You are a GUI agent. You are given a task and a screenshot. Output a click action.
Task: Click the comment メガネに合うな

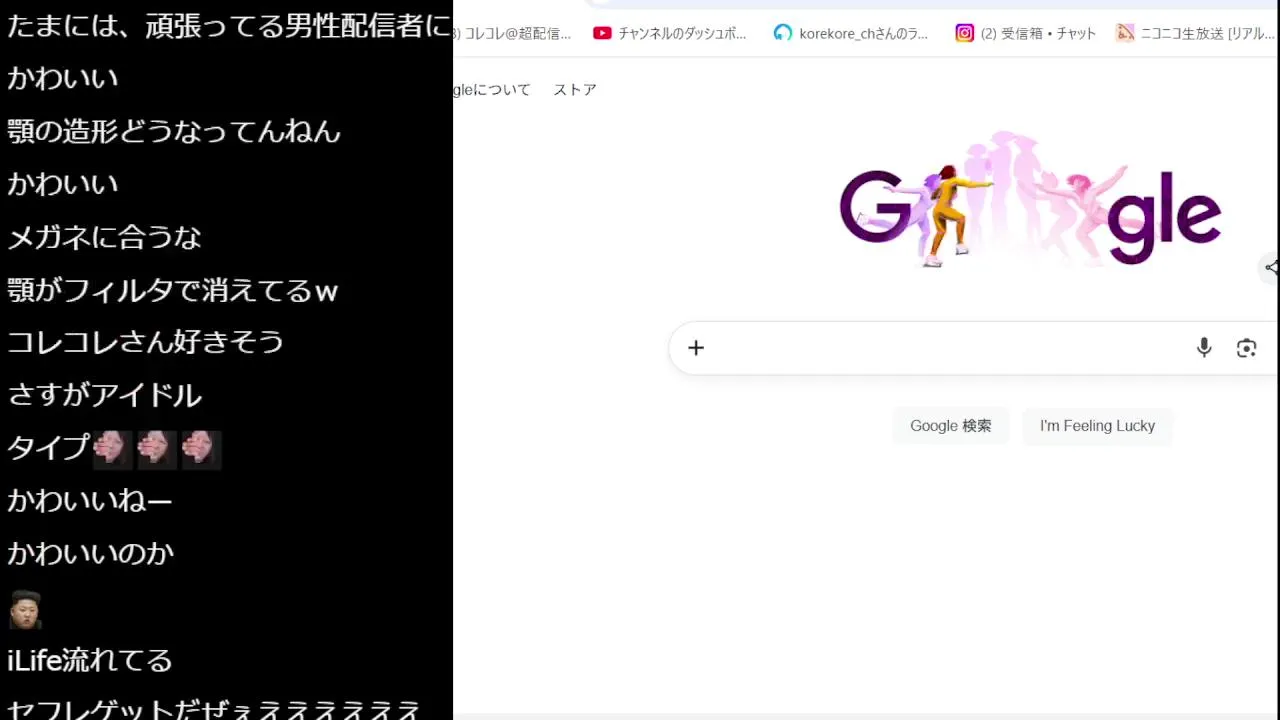tap(105, 237)
